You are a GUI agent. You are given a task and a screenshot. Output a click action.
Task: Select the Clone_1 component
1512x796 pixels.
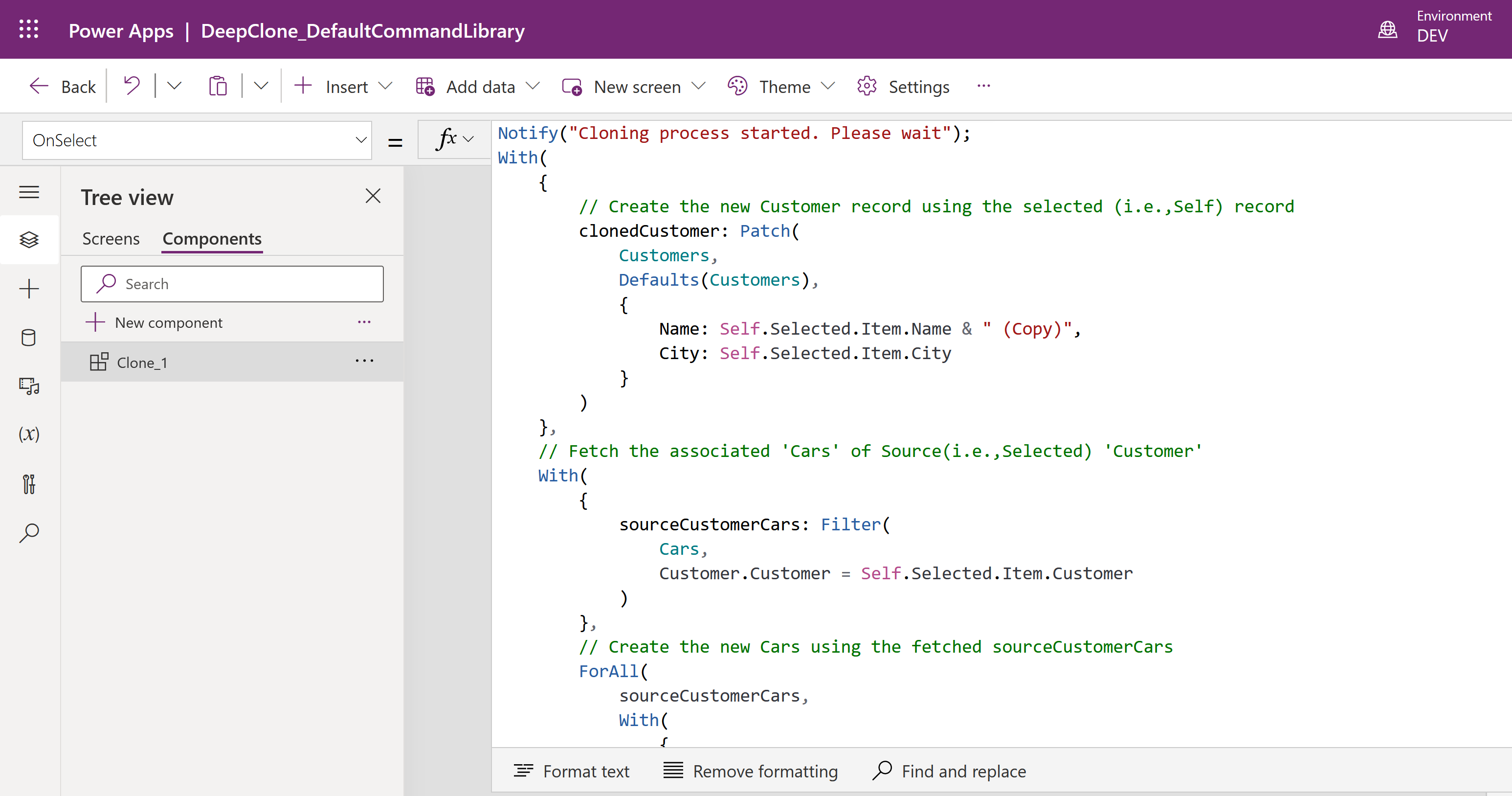coord(142,363)
